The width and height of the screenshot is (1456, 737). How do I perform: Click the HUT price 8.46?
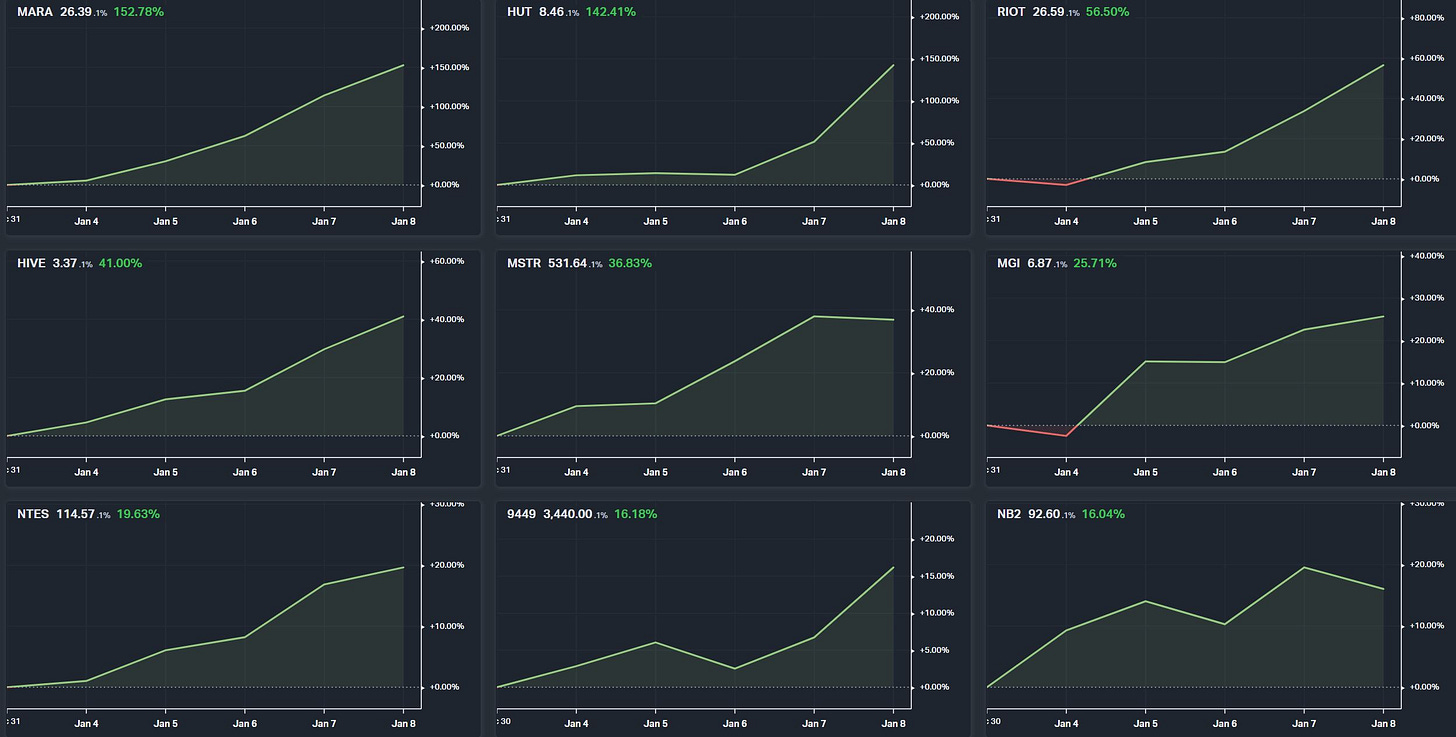[550, 12]
